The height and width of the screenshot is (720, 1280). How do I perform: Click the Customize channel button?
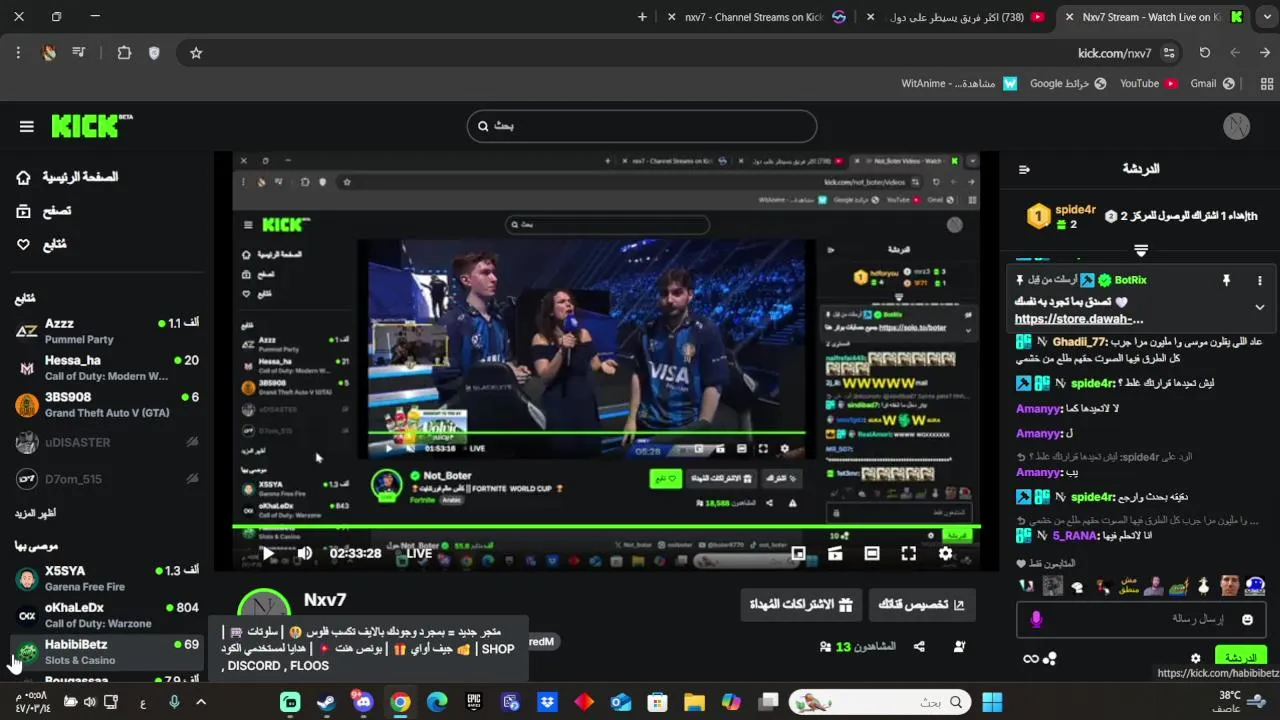[x=921, y=604]
